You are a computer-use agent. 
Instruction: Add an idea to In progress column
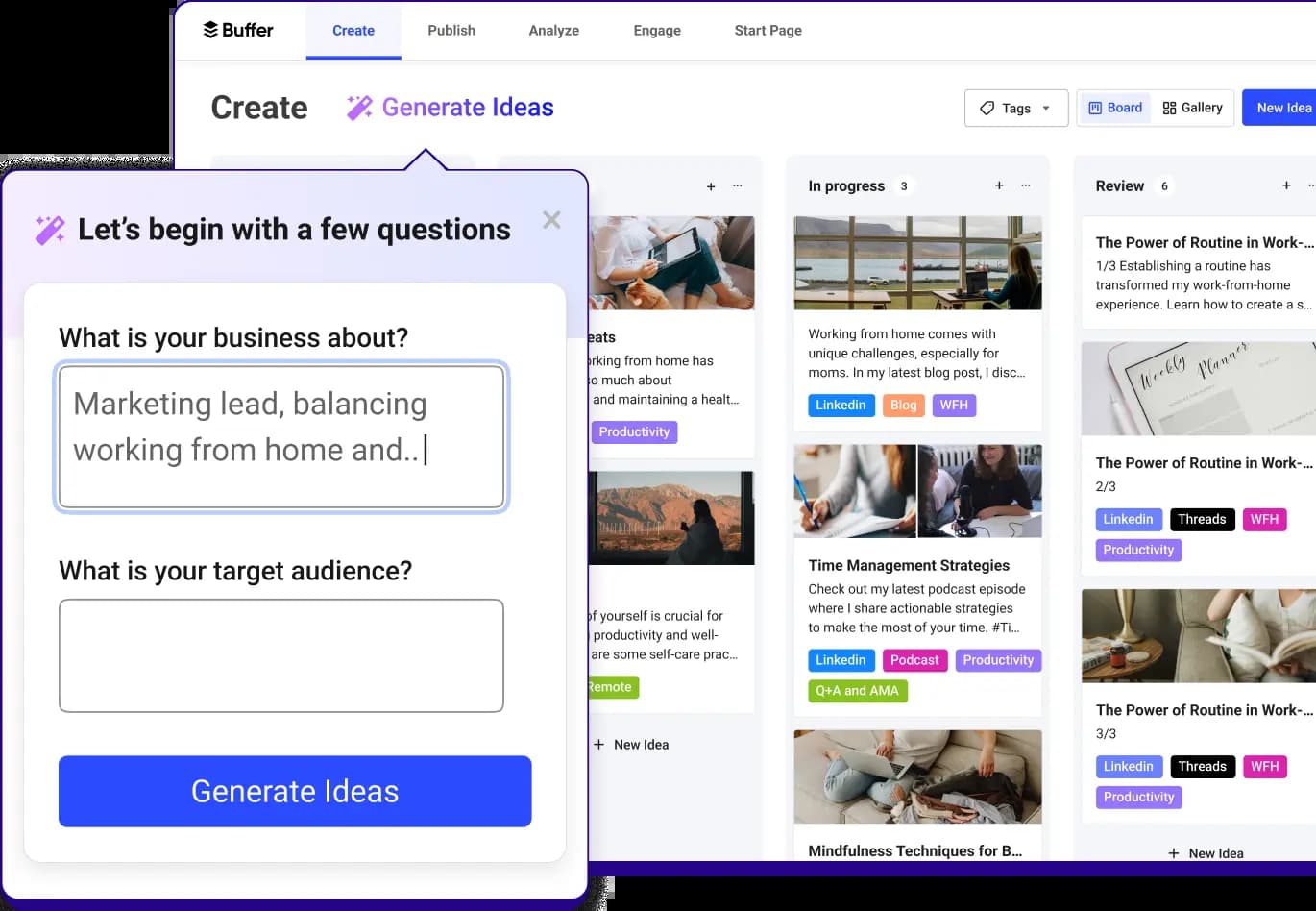pyautogui.click(x=999, y=185)
